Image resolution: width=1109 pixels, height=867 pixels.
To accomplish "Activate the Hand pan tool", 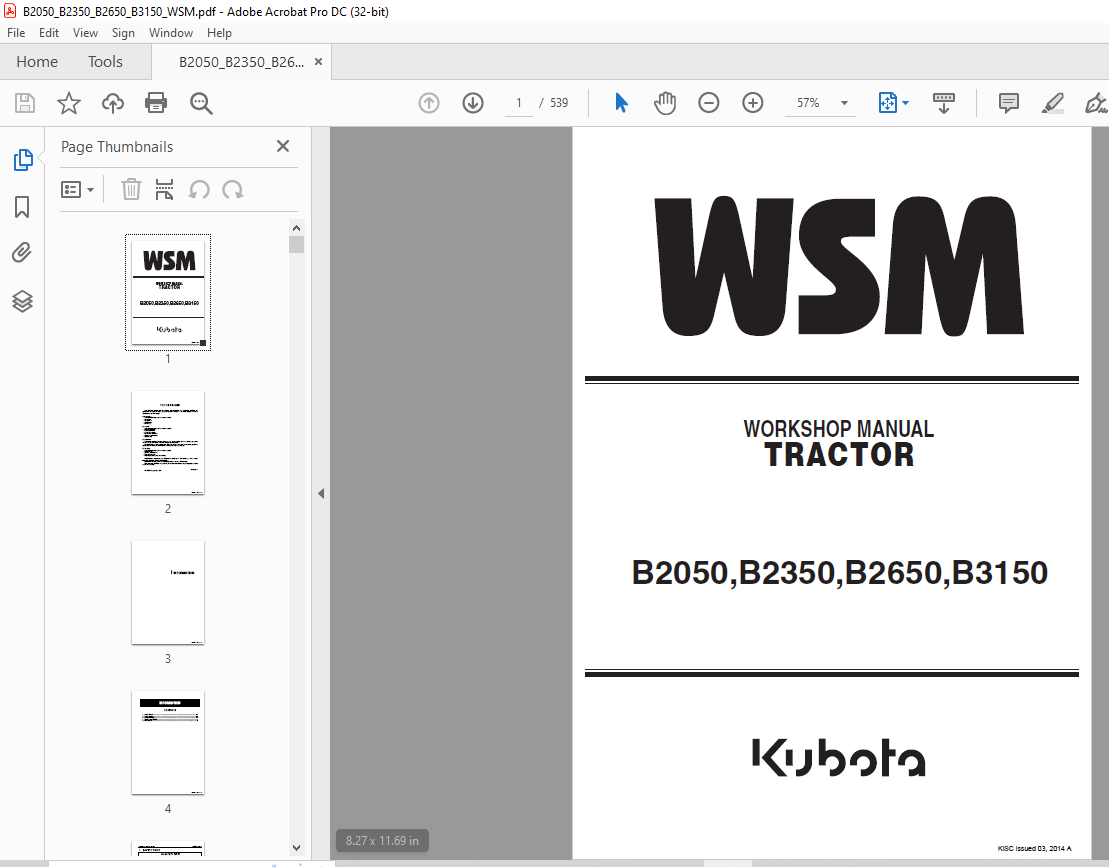I will pyautogui.click(x=665, y=103).
